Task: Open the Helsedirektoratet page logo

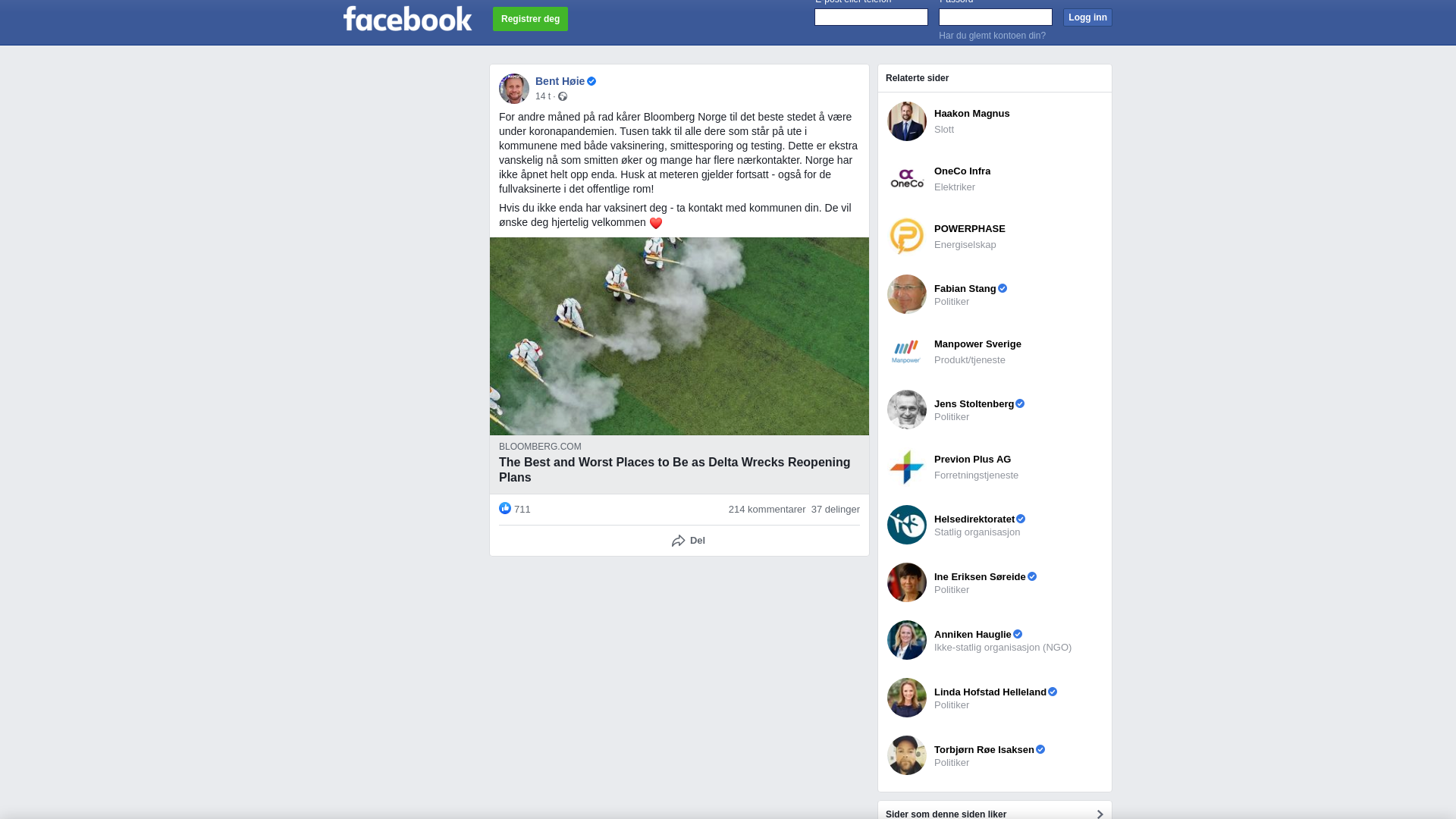Action: [x=907, y=525]
